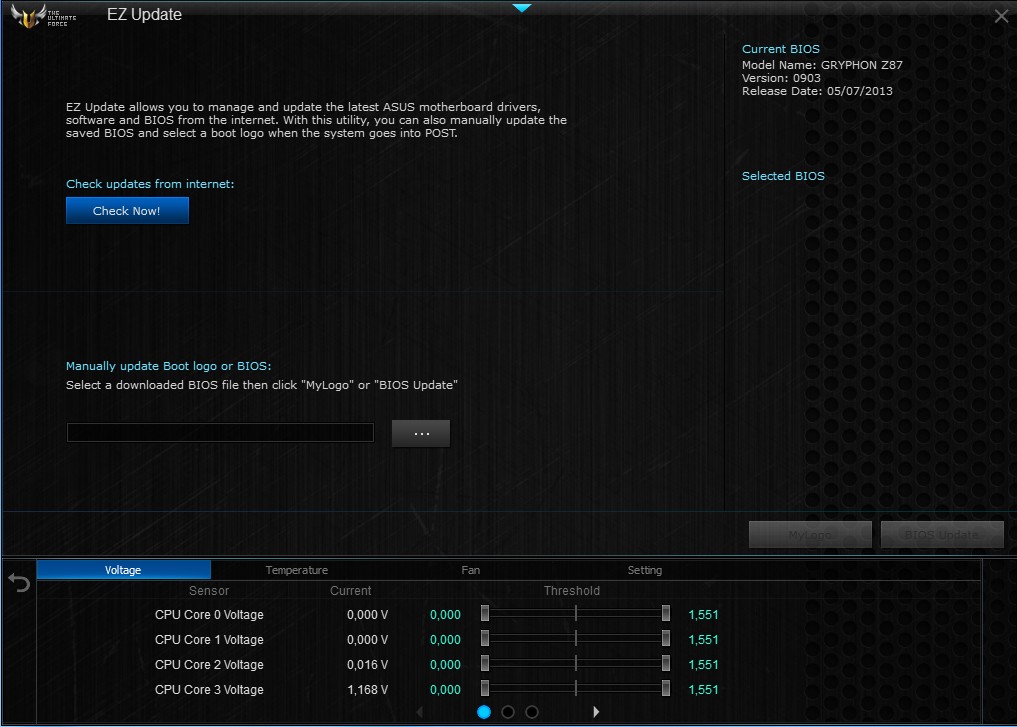Click CPU Core 1 maximum threshold value 1,551

(x=703, y=640)
